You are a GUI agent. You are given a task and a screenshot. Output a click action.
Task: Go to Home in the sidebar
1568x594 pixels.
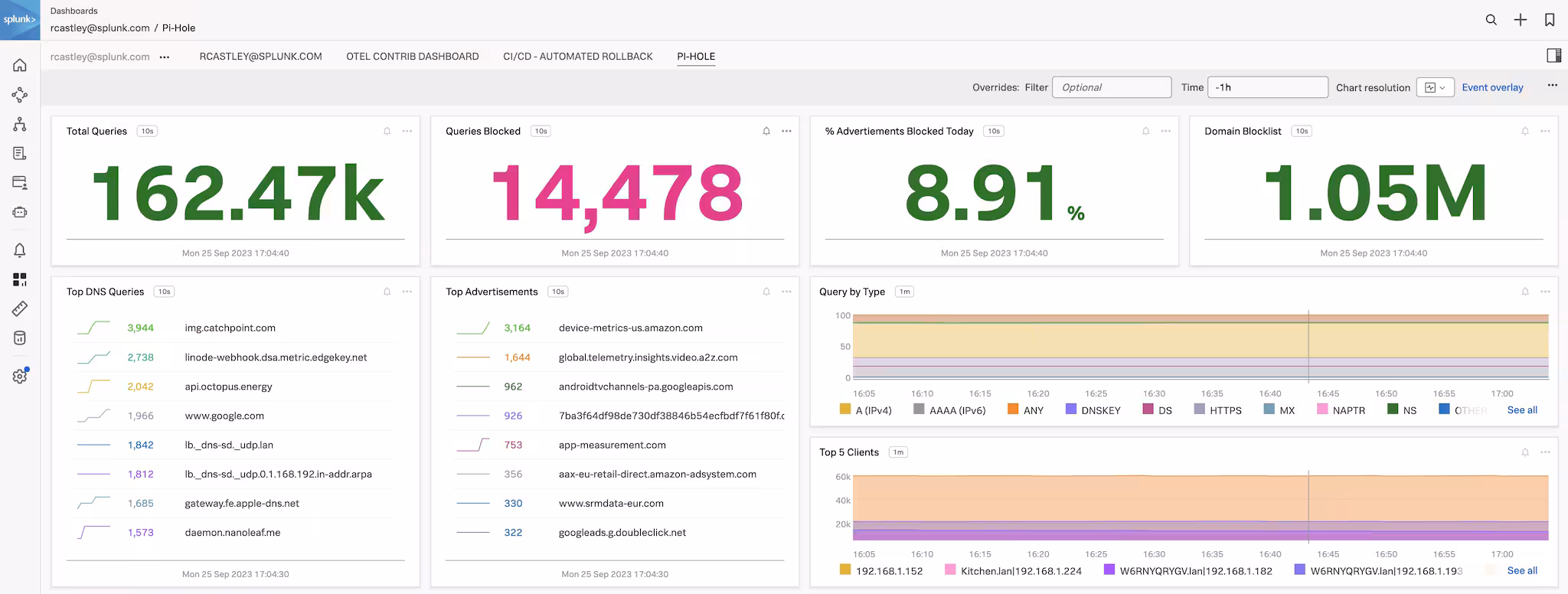click(20, 66)
